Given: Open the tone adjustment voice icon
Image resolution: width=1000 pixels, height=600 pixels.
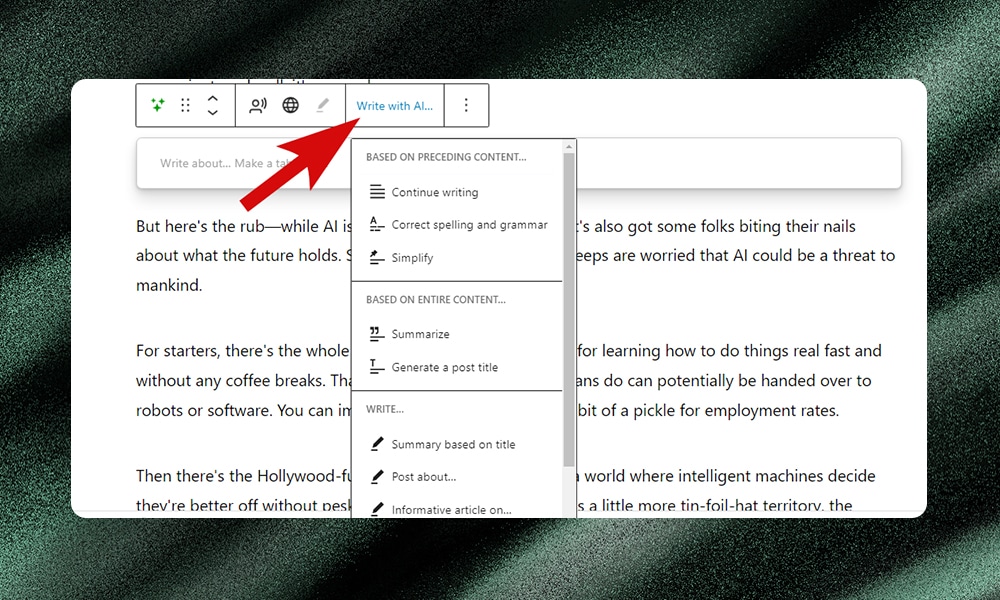Looking at the screenshot, I should click(258, 105).
